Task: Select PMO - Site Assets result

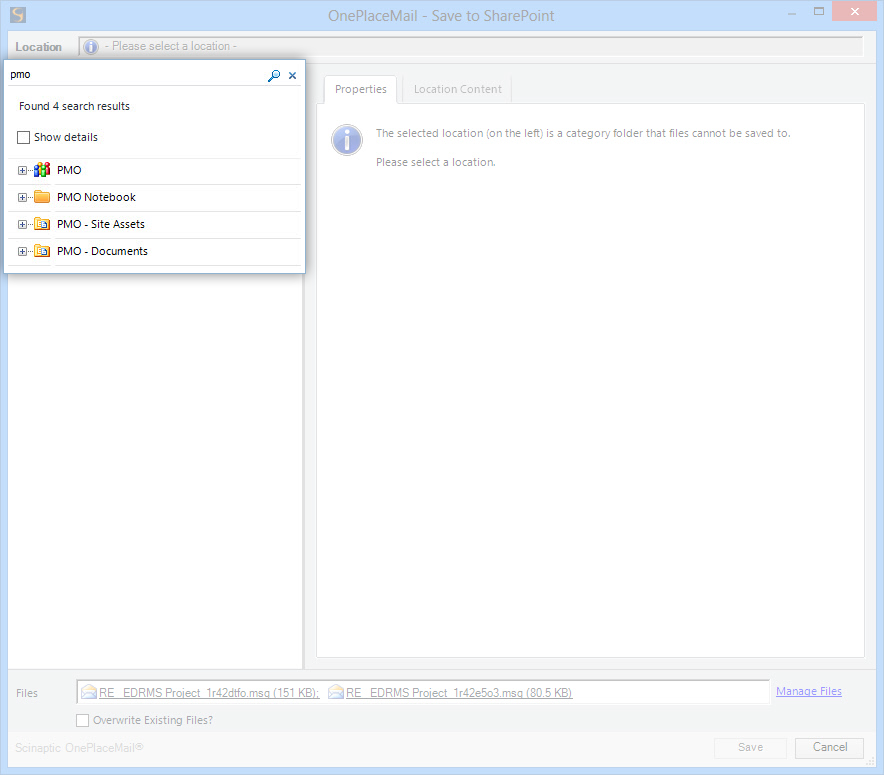Action: click(x=101, y=224)
